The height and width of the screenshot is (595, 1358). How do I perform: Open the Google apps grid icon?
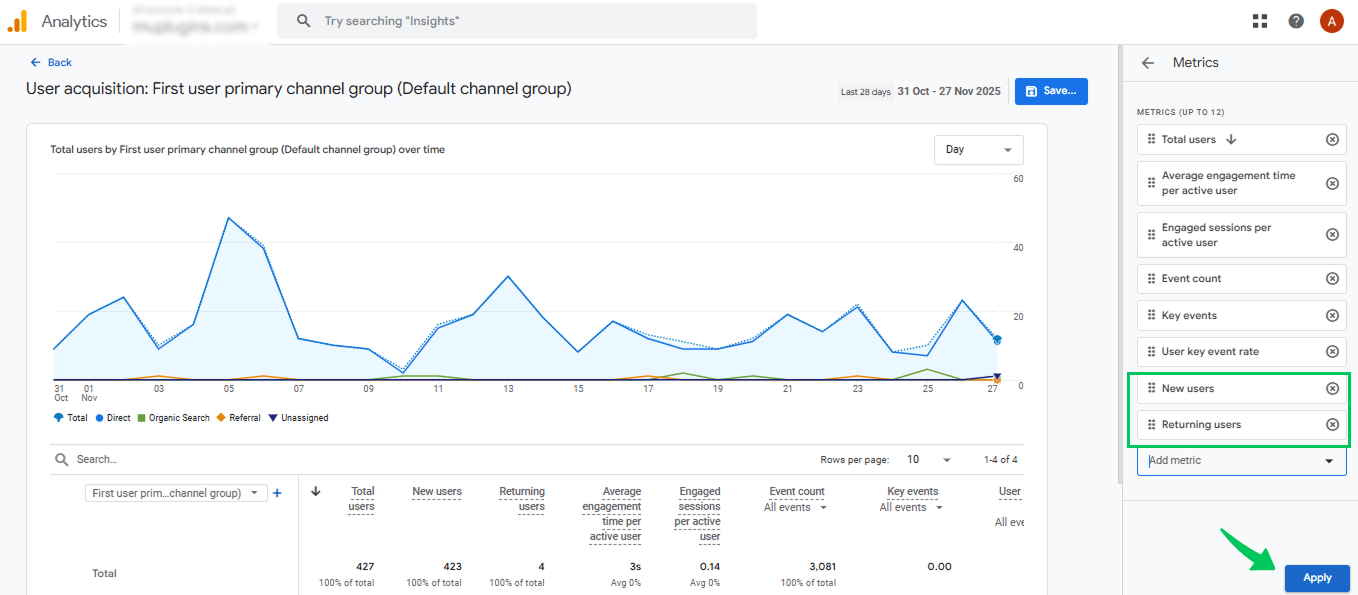coord(1260,21)
